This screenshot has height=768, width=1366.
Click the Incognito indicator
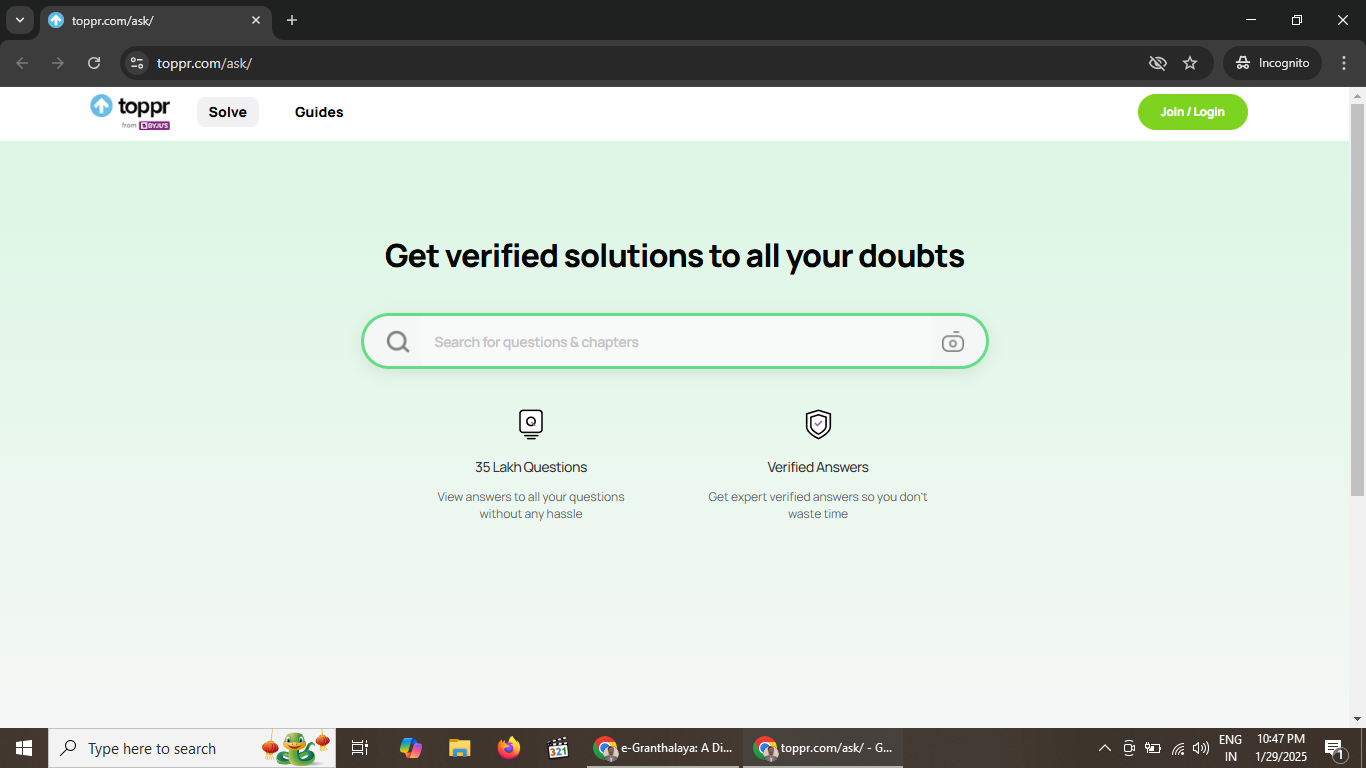click(x=1272, y=63)
